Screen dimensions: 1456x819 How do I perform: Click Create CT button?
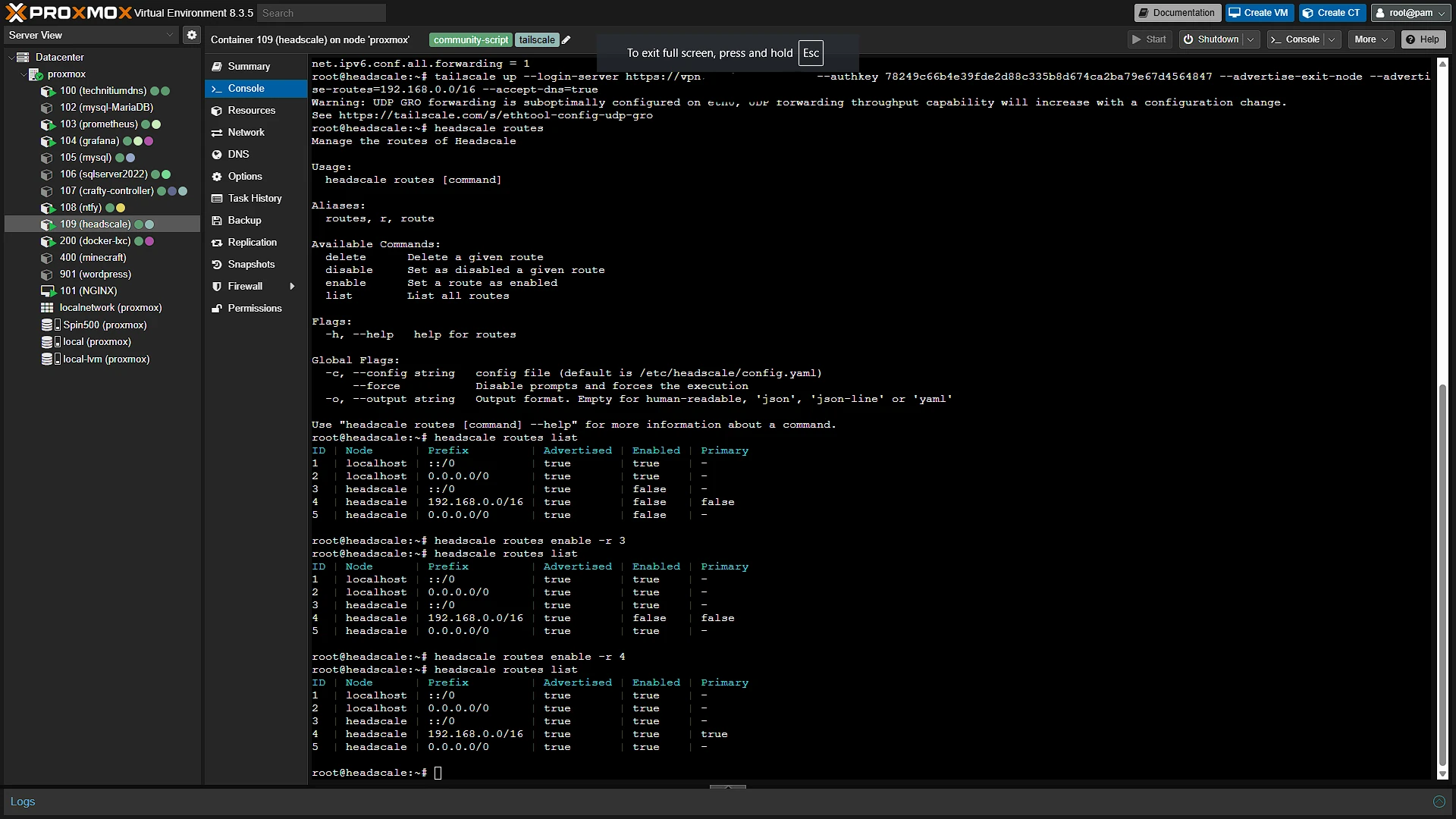pos(1332,13)
